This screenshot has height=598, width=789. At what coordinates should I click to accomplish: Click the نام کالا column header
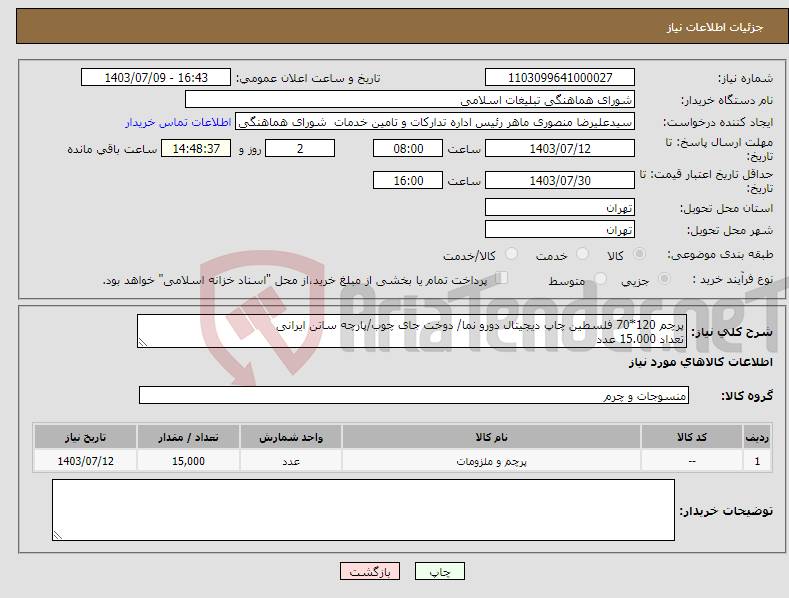491,437
